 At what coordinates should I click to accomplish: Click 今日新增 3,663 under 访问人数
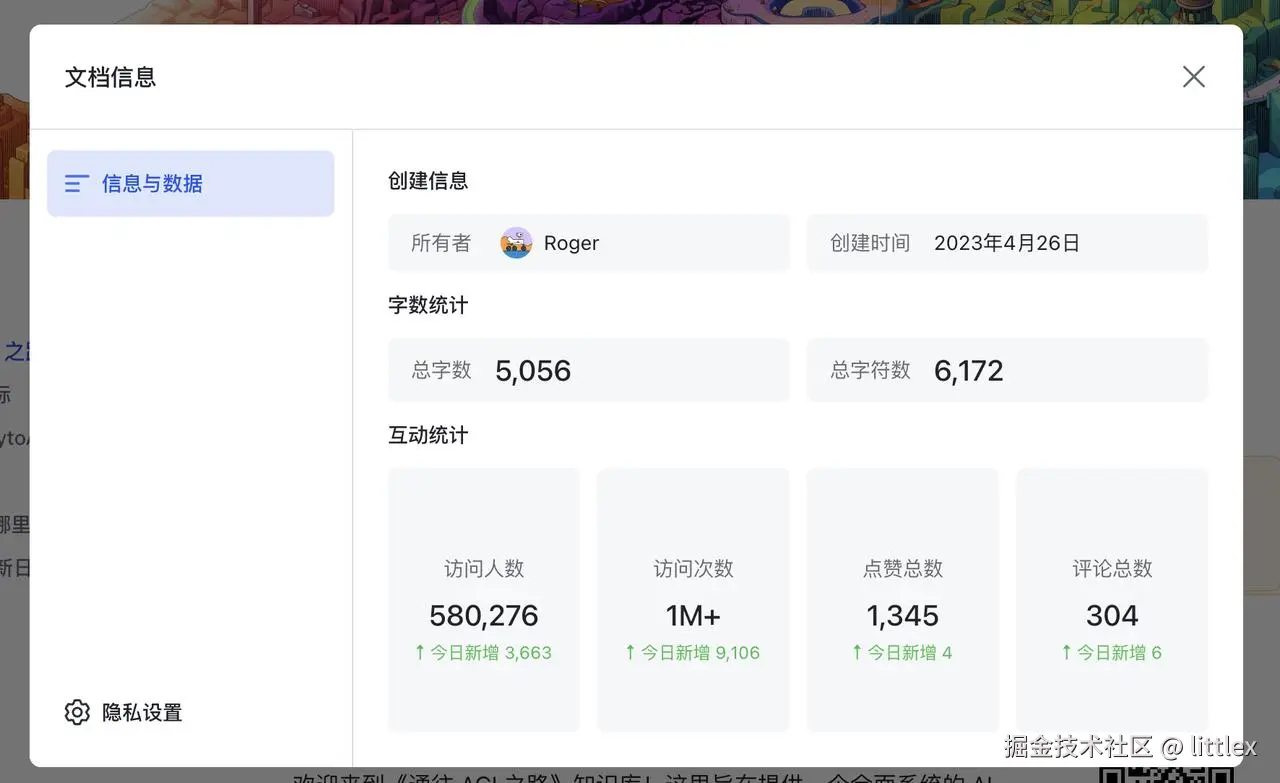(484, 653)
